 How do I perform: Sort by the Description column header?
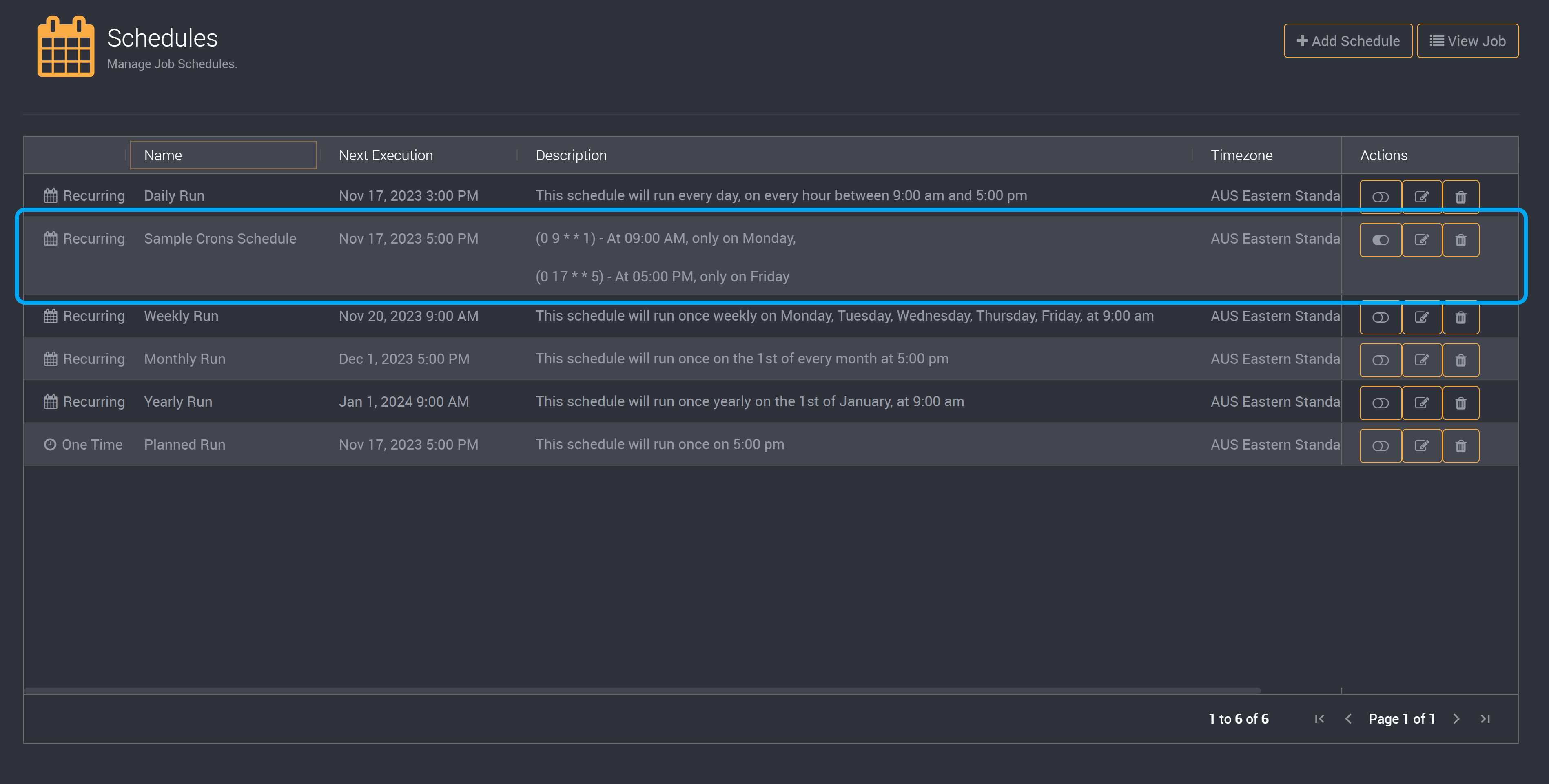point(571,155)
